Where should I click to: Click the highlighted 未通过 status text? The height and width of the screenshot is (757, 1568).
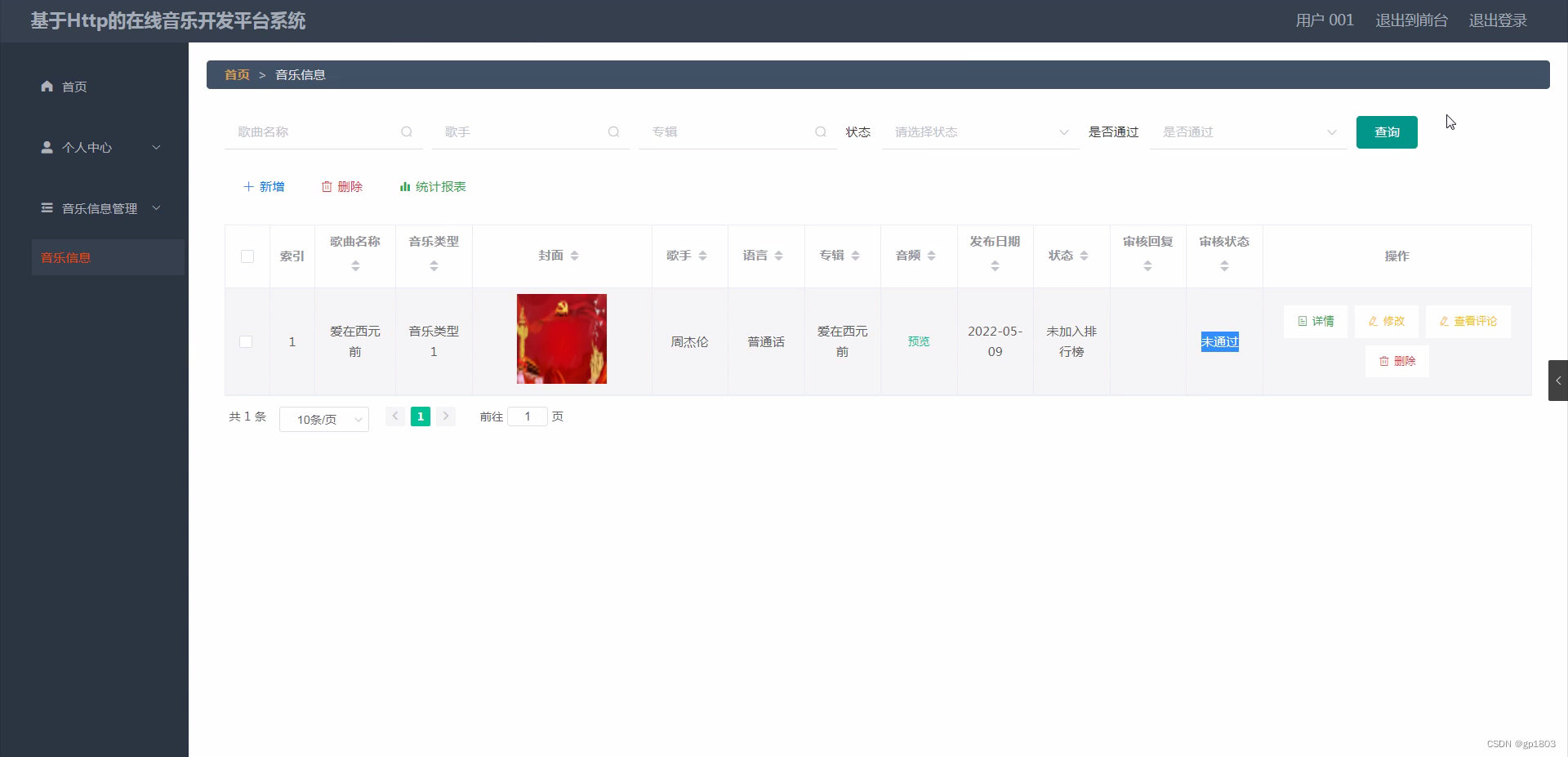[x=1220, y=342]
